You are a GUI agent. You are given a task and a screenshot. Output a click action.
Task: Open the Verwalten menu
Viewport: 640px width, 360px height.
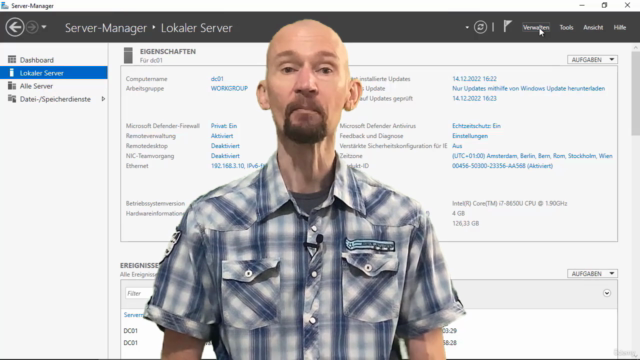point(536,27)
